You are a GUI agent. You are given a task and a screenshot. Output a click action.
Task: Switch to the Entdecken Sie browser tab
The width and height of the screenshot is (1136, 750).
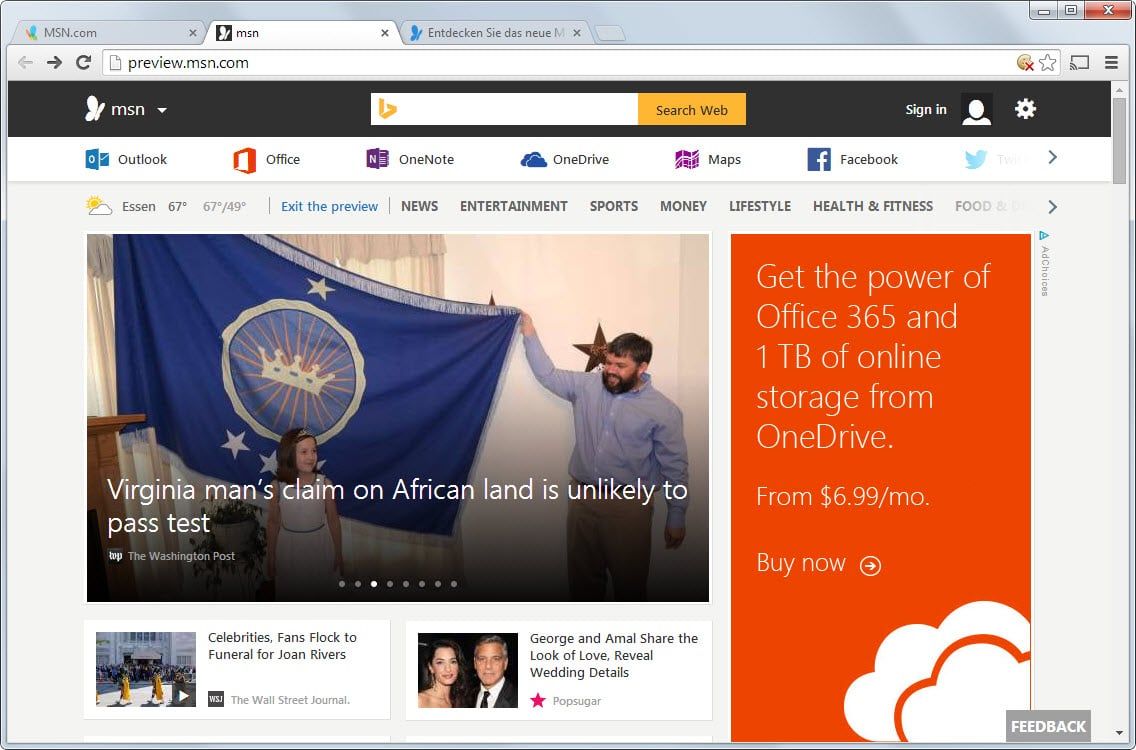click(x=490, y=31)
